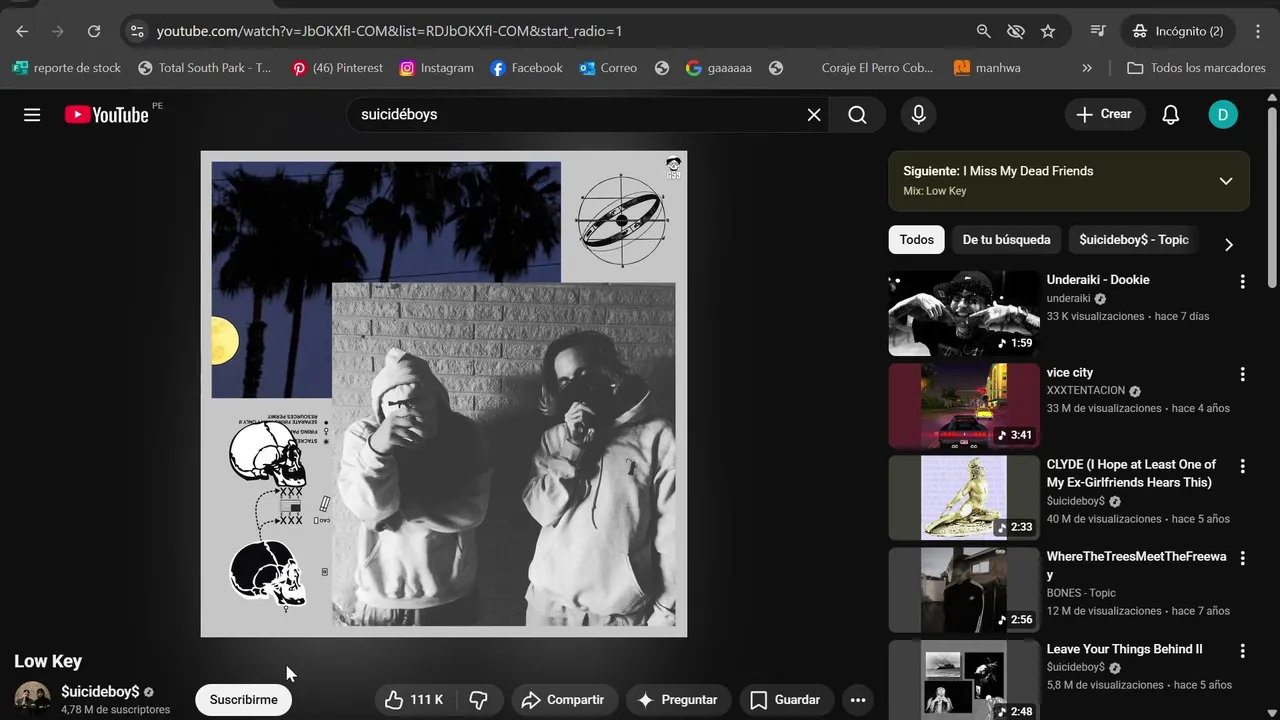Select the Todos filter chip
This screenshot has width=1280, height=720.
[x=916, y=240]
